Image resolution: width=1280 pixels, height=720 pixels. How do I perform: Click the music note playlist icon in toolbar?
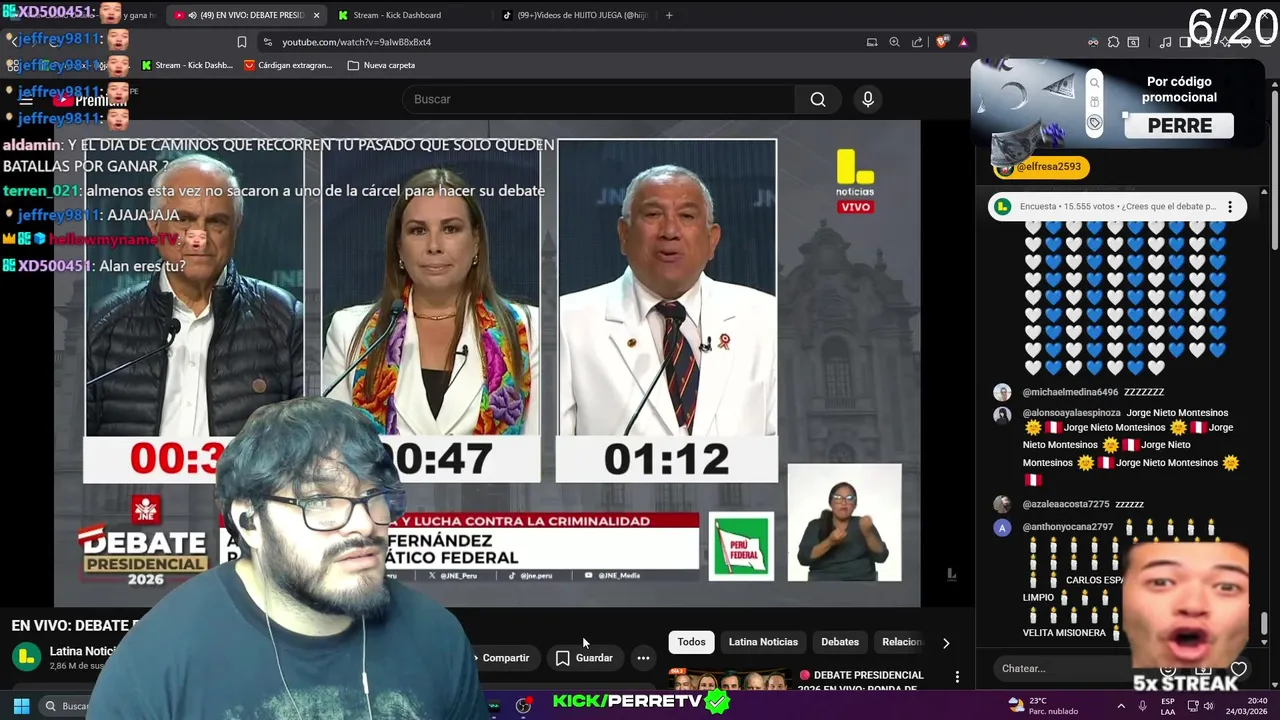tap(1166, 42)
